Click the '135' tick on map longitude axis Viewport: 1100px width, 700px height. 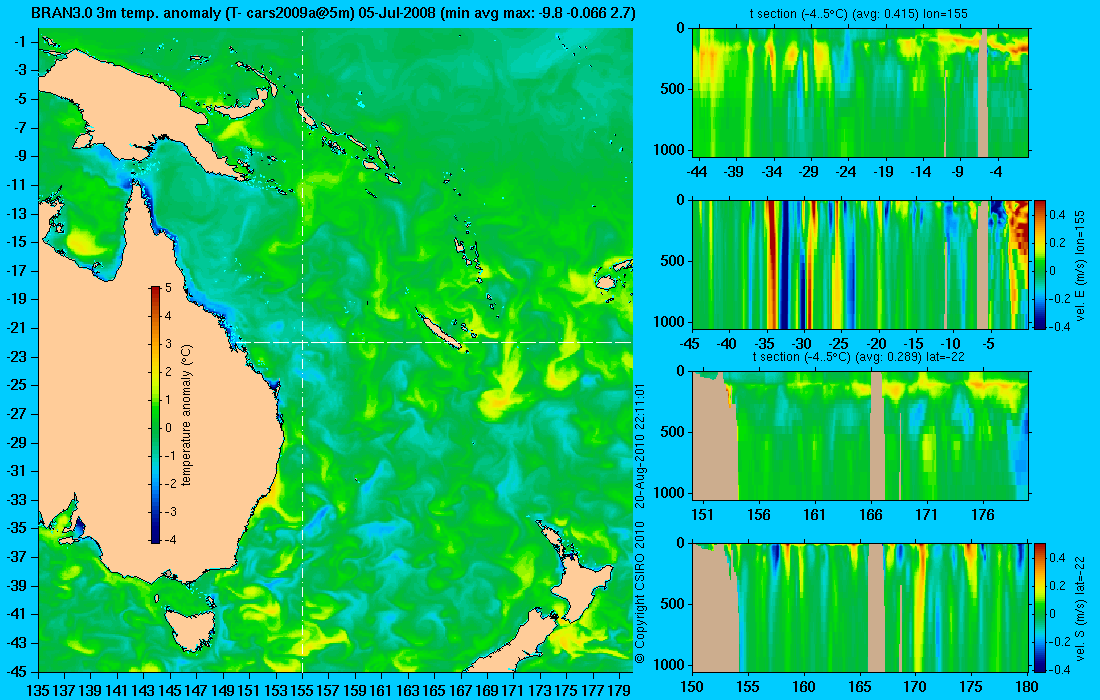point(38,690)
